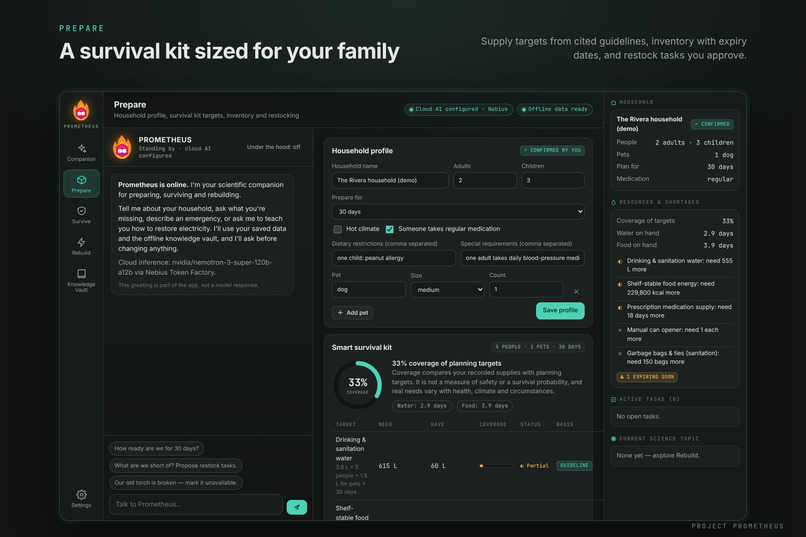Image resolution: width=806 pixels, height=537 pixels.
Task: Click the Active Tasks checklist icon
Action: click(613, 399)
